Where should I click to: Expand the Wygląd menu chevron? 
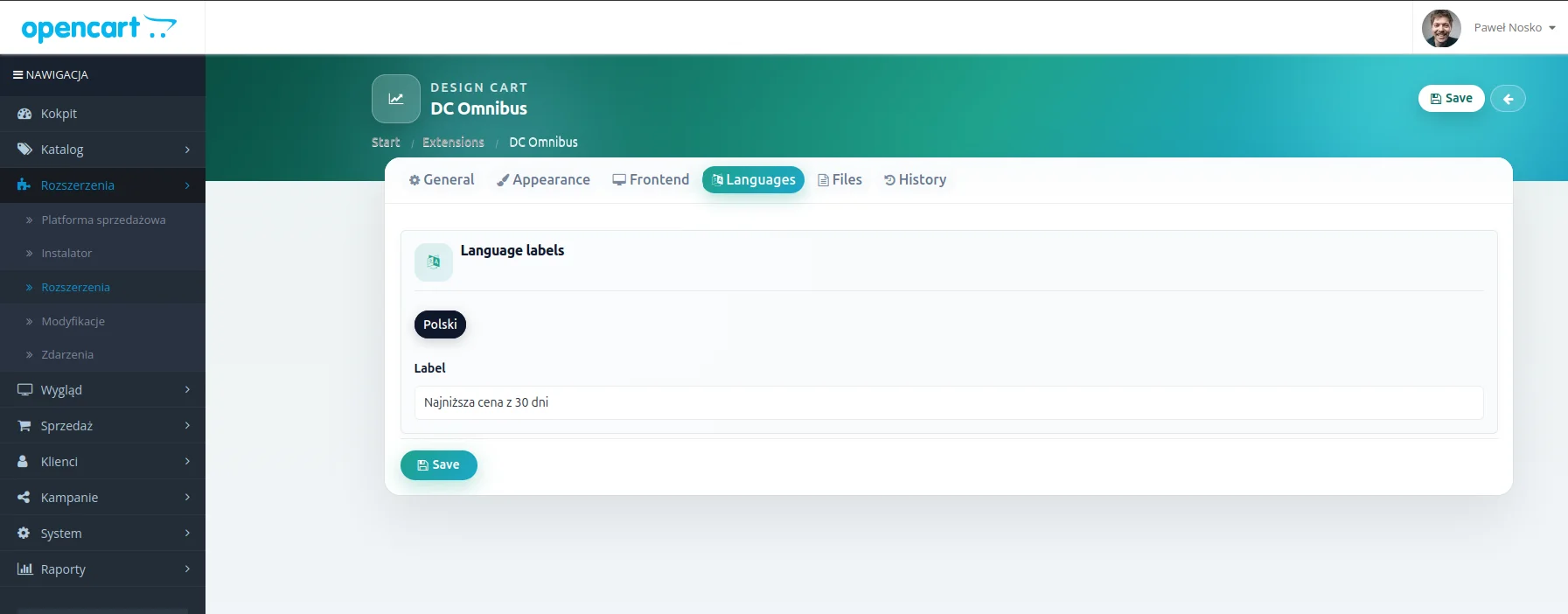[187, 390]
